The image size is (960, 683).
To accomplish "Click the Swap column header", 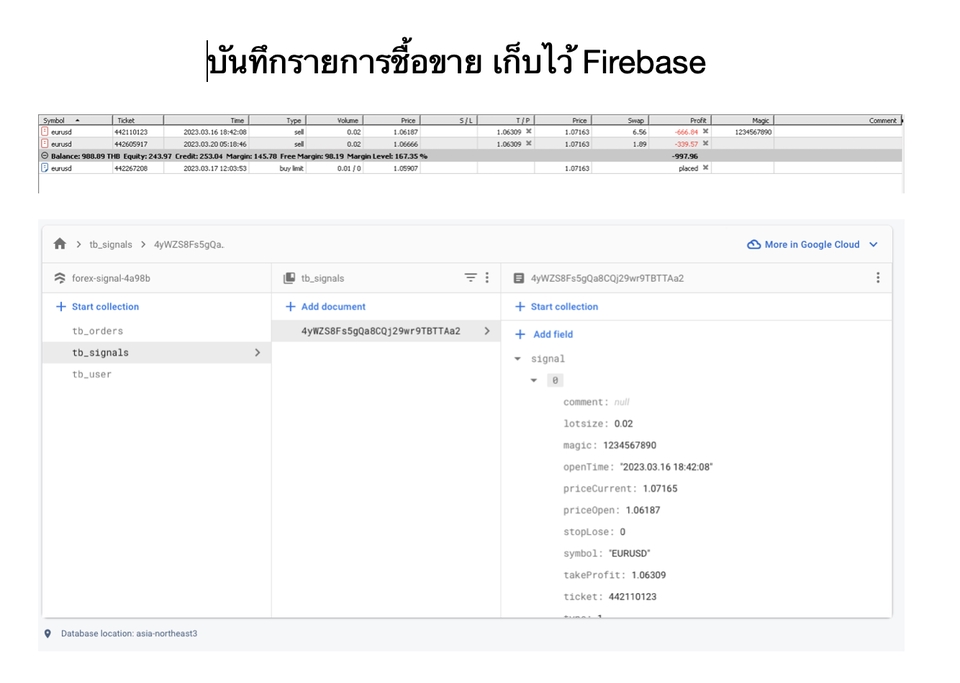I will pos(620,121).
